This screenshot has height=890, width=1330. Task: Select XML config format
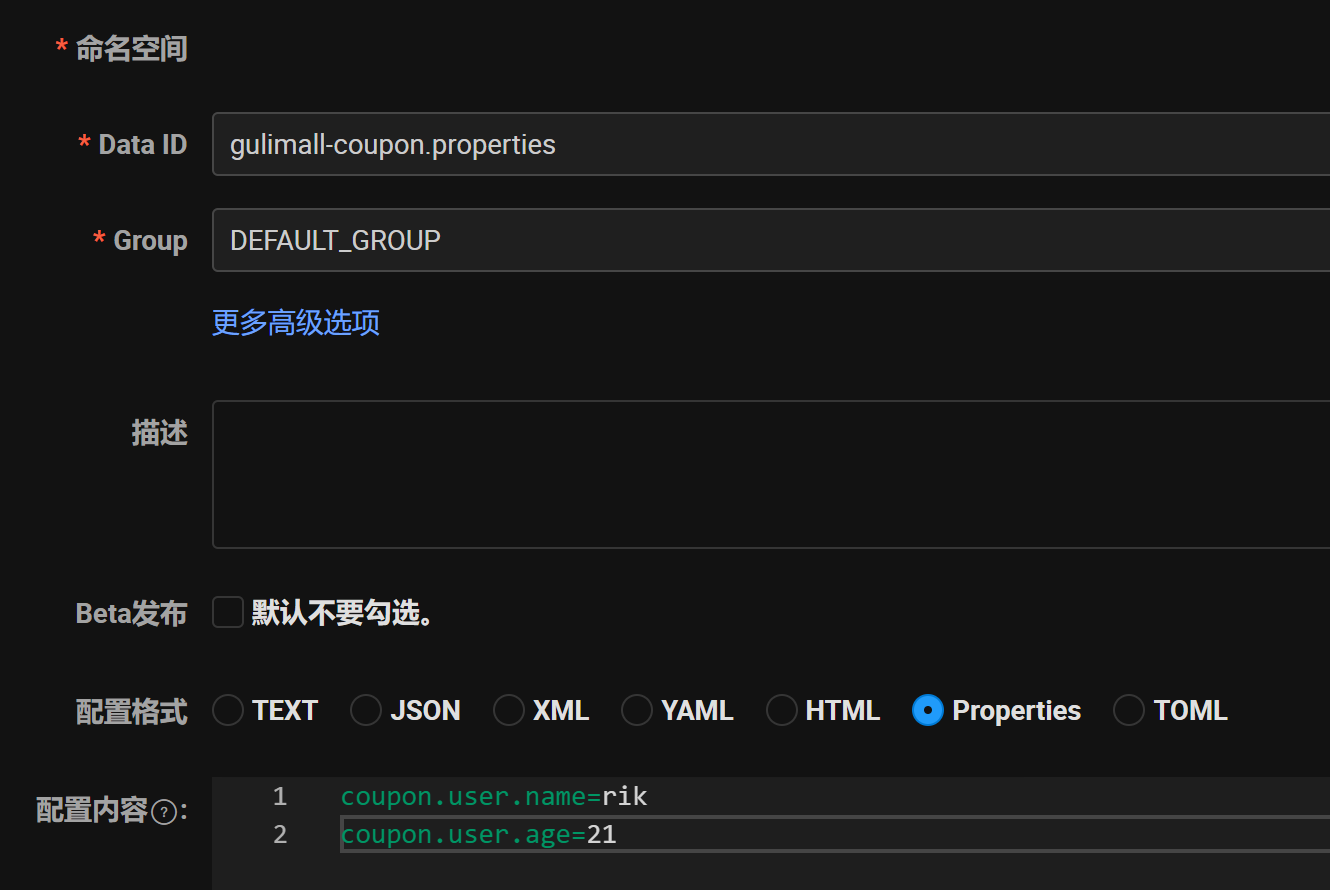pyautogui.click(x=509, y=710)
